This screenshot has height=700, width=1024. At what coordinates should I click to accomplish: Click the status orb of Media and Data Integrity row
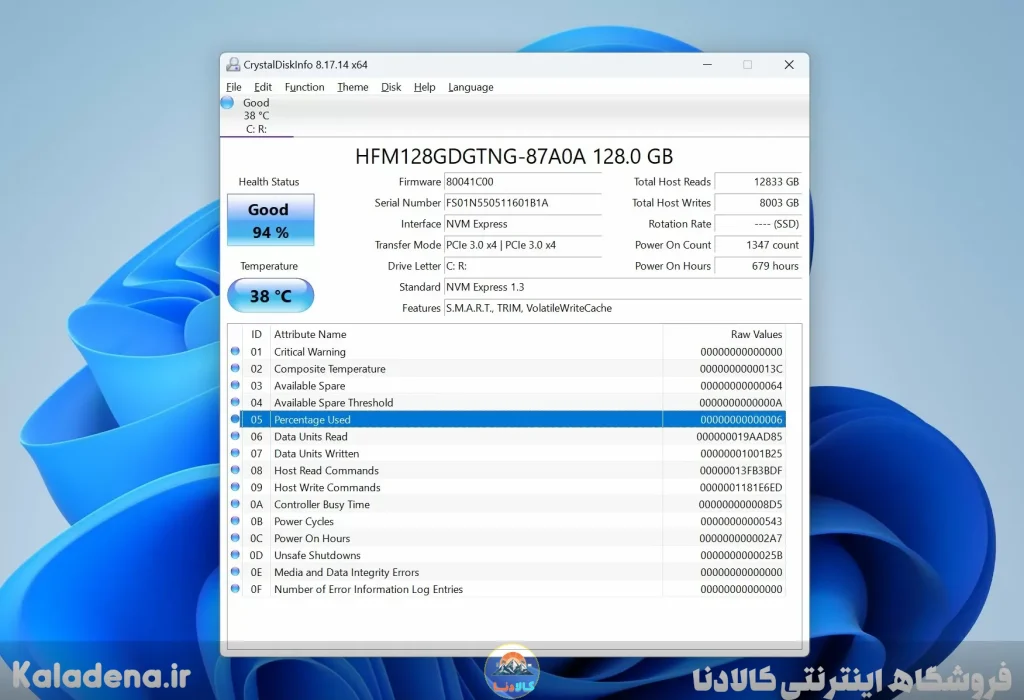(x=235, y=571)
